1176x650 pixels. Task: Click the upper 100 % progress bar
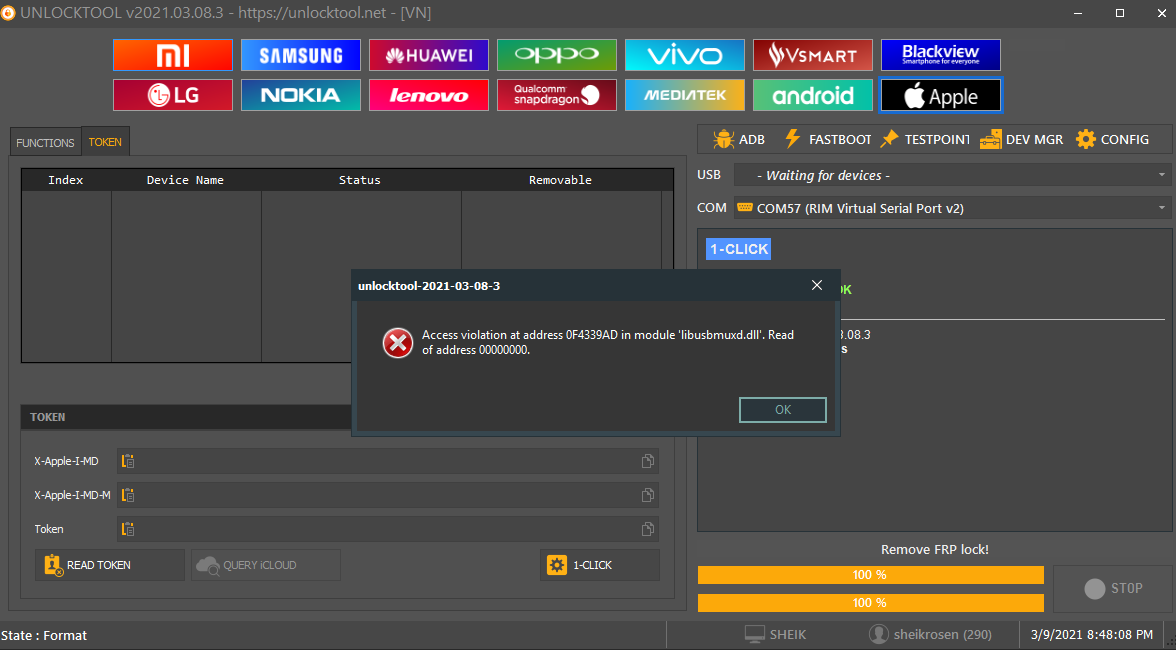(x=871, y=575)
